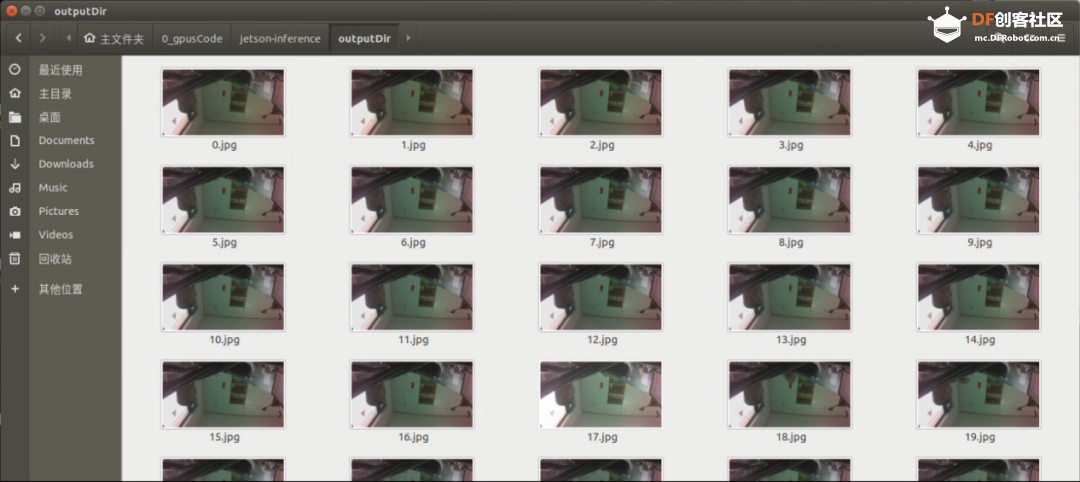Screen dimensions: 1080x482
Task: Open Music via its note icon
Action: point(15,187)
